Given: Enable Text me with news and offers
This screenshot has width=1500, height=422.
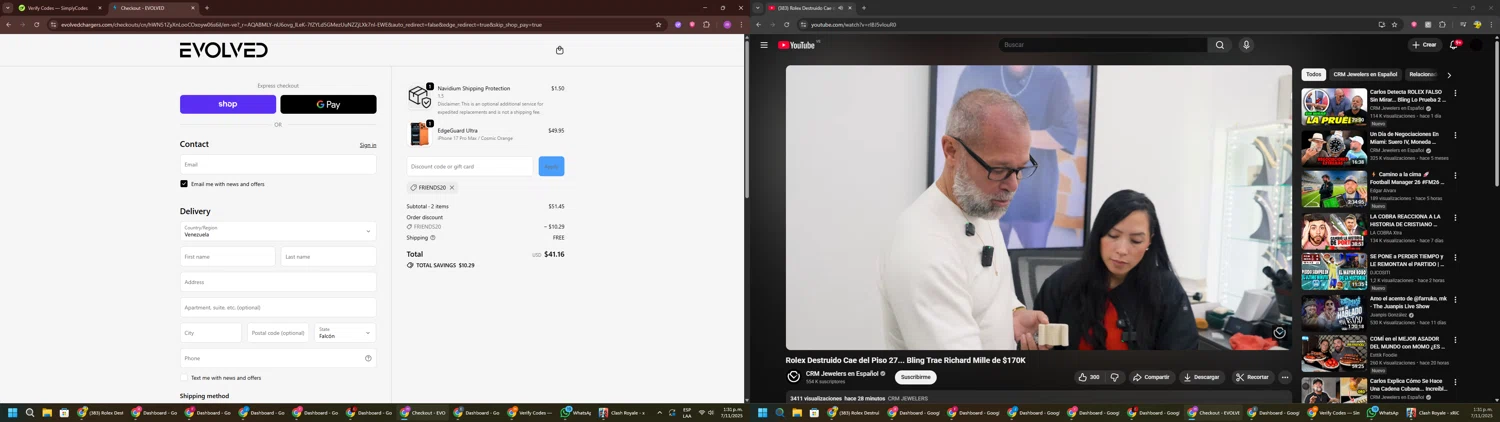Looking at the screenshot, I should coord(184,378).
